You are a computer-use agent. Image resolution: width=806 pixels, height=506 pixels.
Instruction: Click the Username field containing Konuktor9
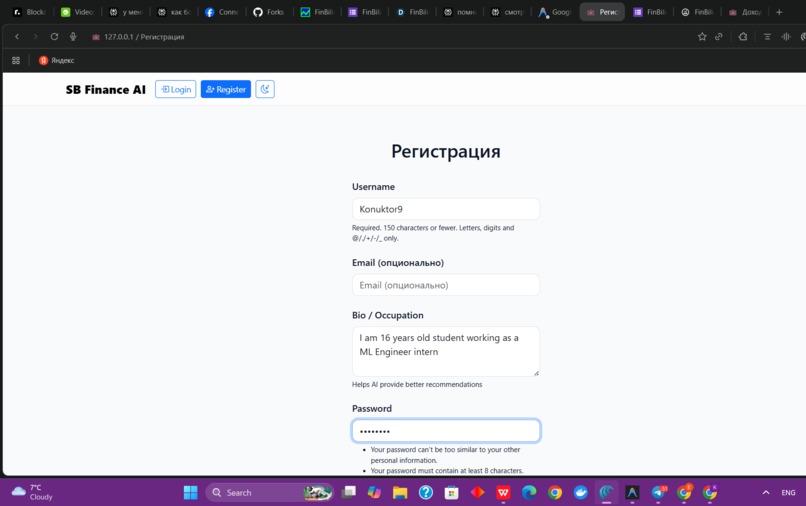446,209
